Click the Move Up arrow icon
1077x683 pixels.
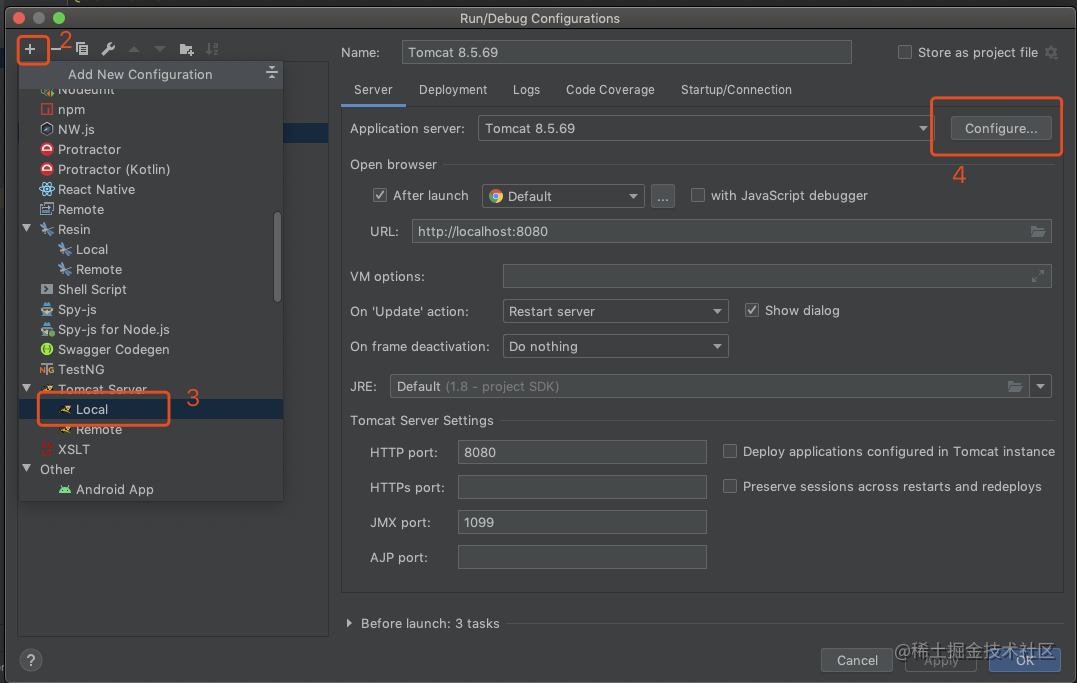coord(134,49)
